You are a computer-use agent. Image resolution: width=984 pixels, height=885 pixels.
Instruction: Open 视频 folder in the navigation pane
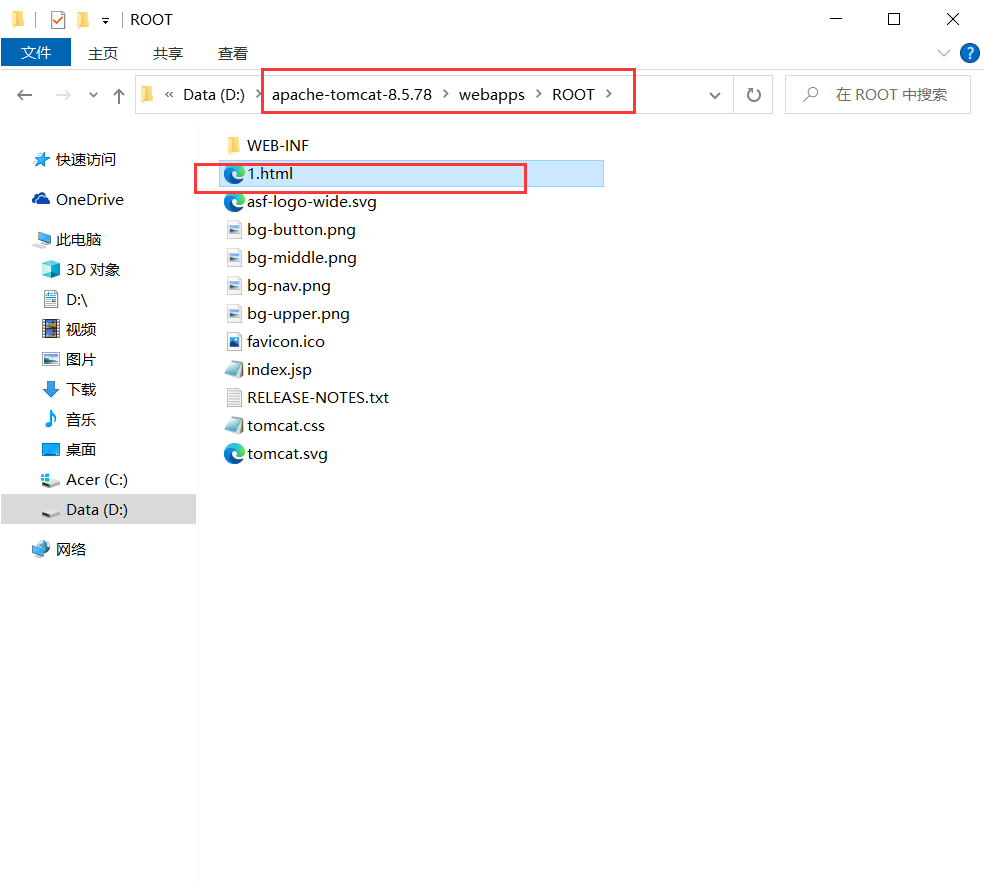point(81,330)
